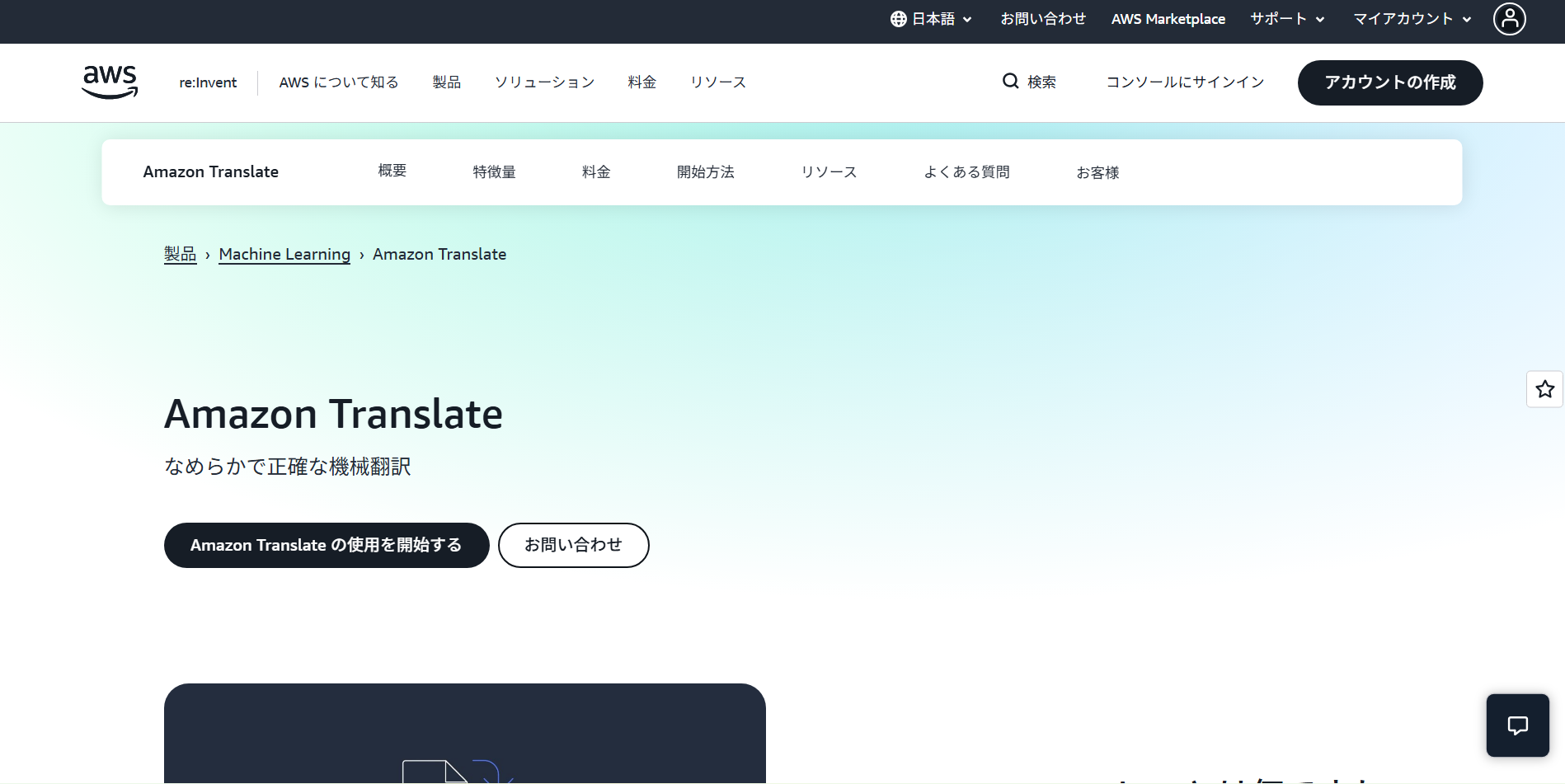Open the ソリューション menu
This screenshot has width=1565, height=784.
(x=544, y=82)
